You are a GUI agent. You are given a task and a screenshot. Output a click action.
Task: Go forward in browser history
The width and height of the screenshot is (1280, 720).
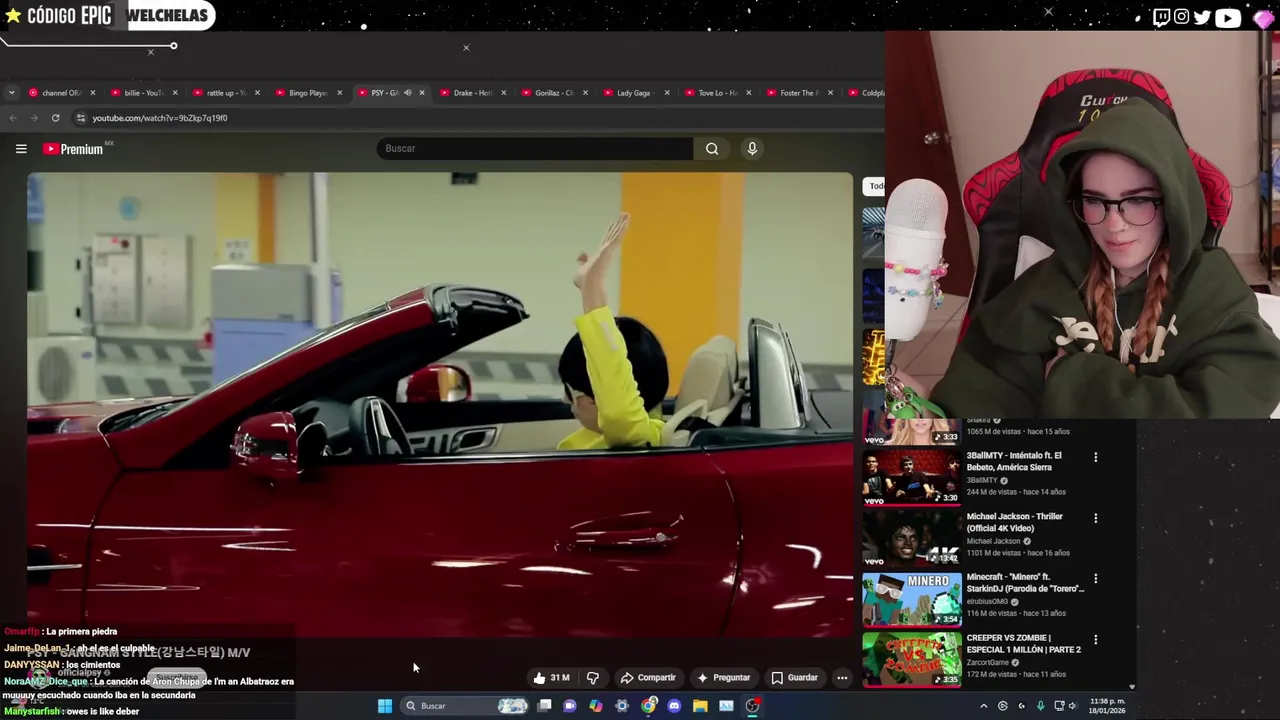tap(34, 118)
